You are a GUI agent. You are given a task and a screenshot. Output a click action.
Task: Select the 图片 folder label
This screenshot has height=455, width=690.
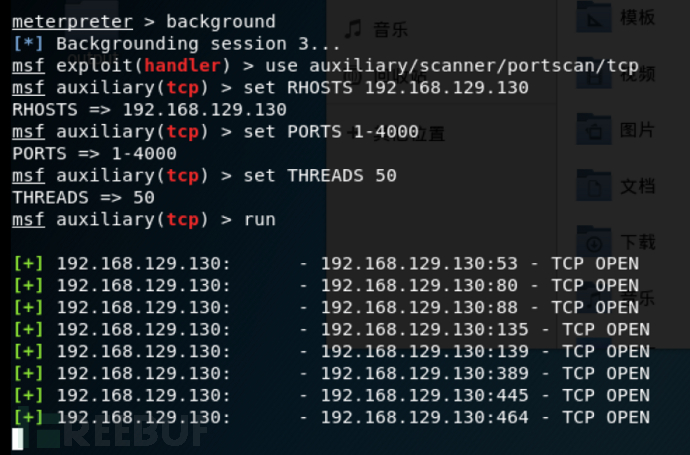[x=638, y=130]
